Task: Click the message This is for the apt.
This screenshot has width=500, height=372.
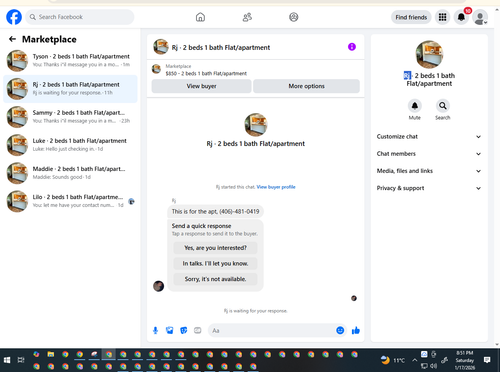Action: coord(215,211)
